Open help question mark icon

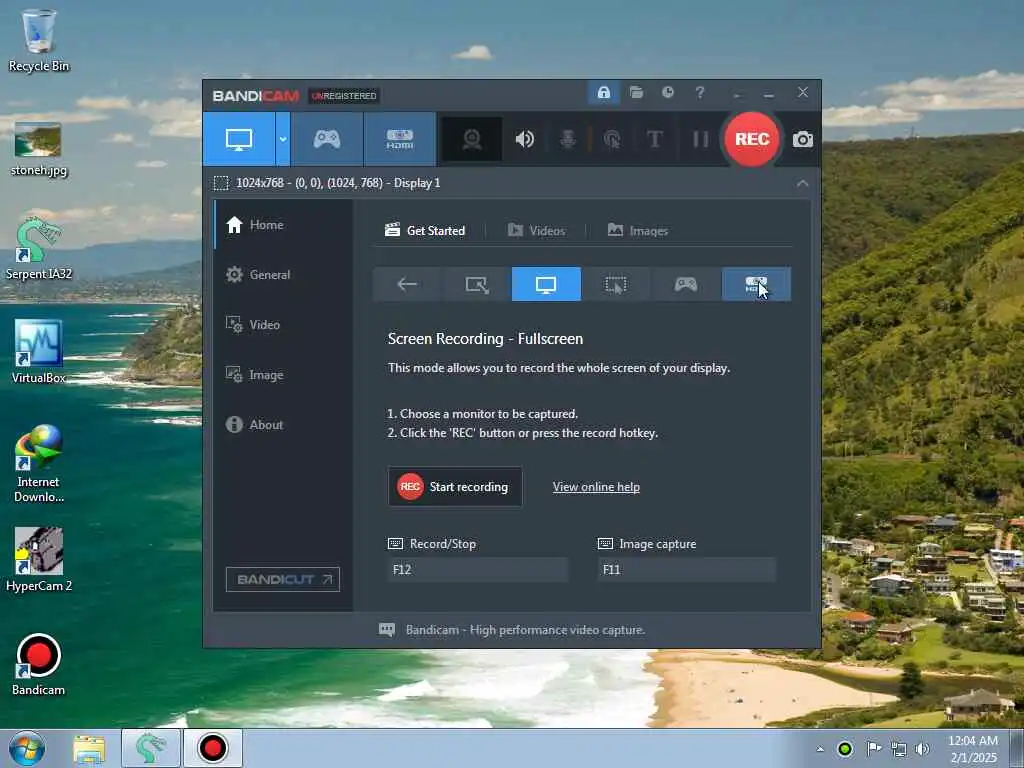coord(699,93)
